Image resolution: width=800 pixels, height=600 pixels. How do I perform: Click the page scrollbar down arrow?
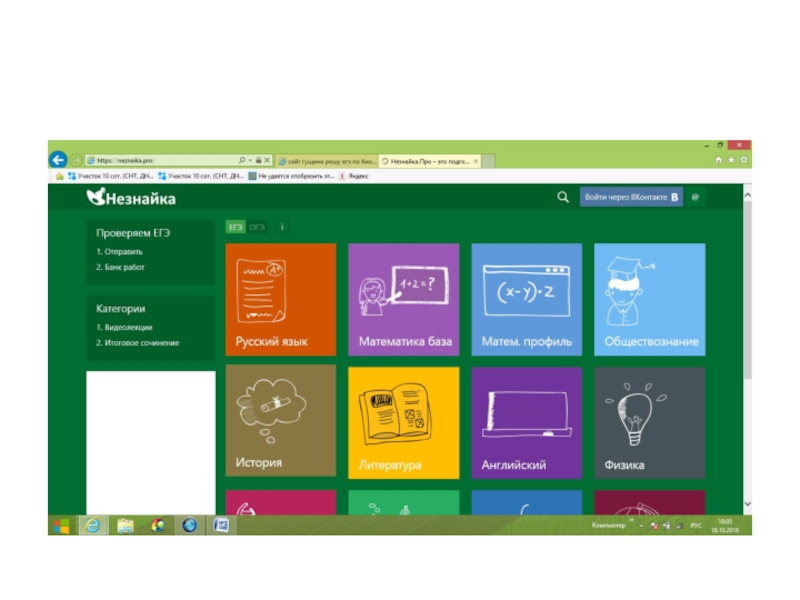click(747, 504)
